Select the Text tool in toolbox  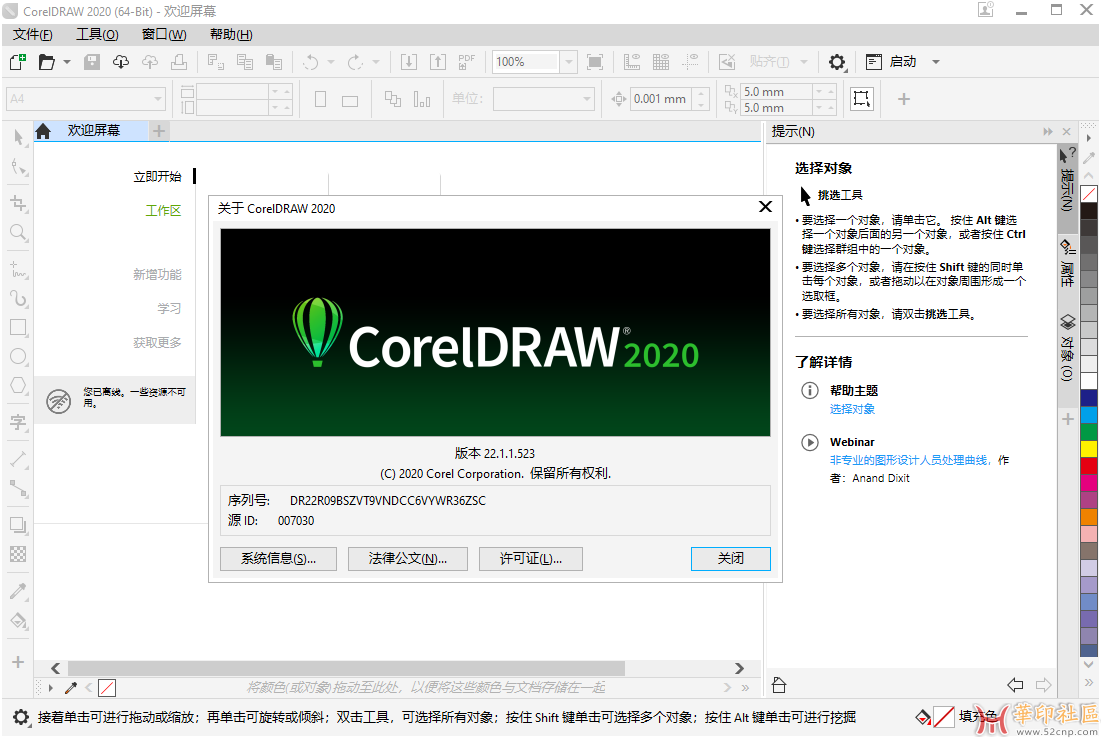tap(18, 422)
